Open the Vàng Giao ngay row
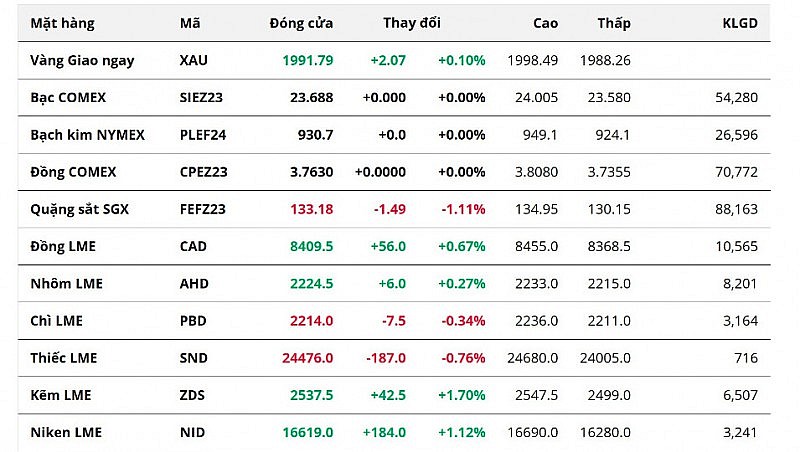This screenshot has height=452, width=800. 82,60
